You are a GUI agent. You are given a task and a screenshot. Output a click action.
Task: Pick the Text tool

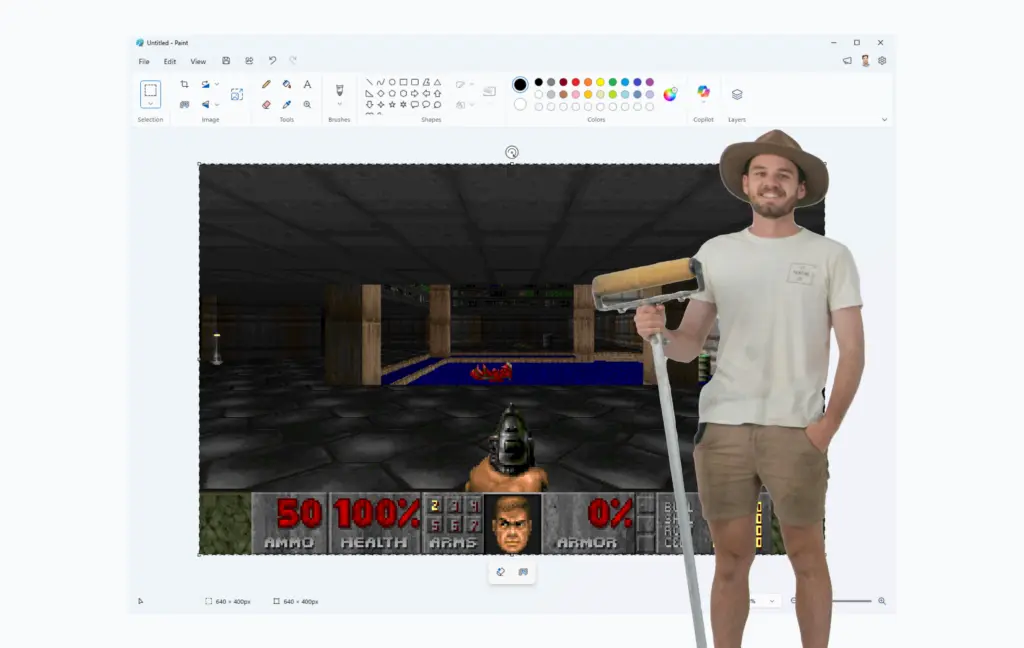point(307,84)
